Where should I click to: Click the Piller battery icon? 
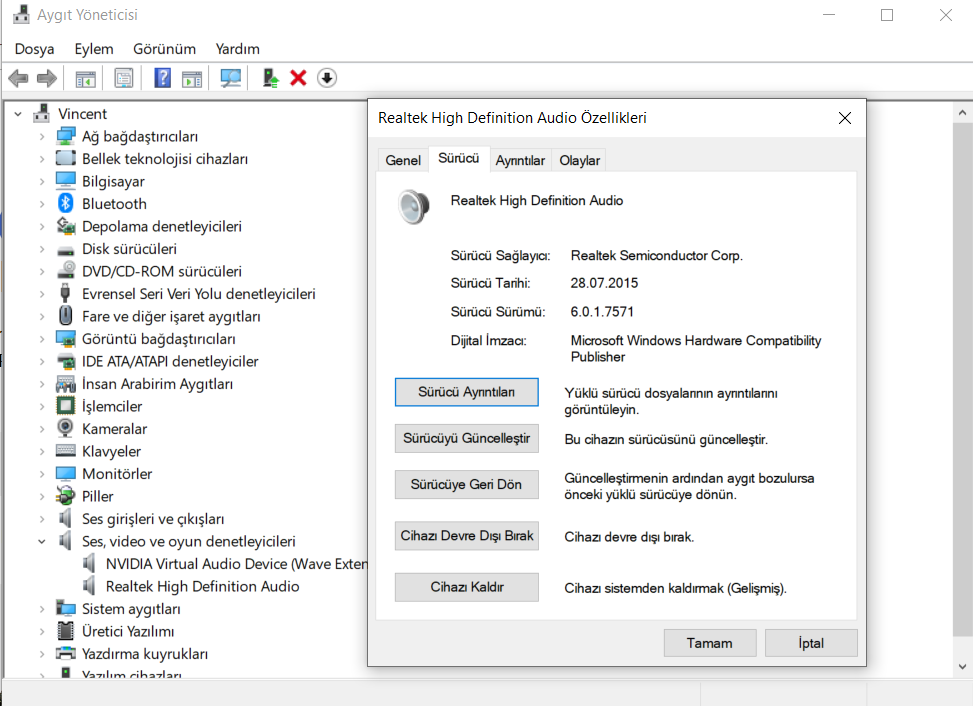click(x=65, y=496)
